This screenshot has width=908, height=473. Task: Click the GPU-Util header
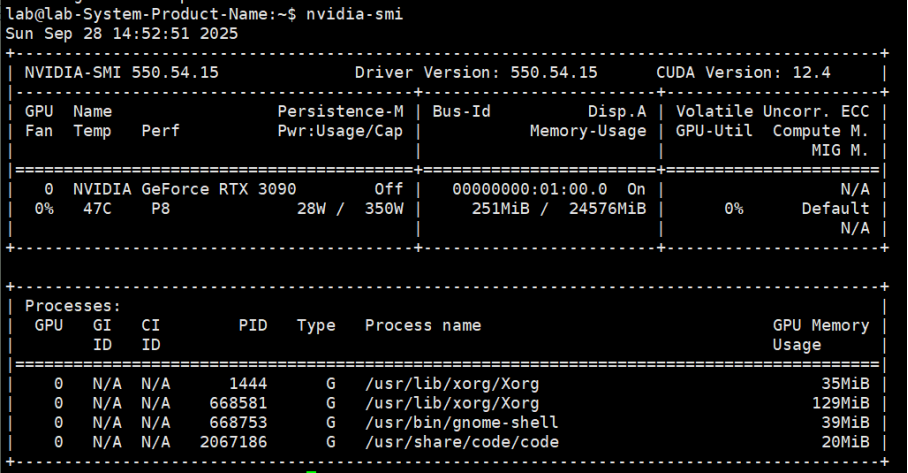point(714,131)
